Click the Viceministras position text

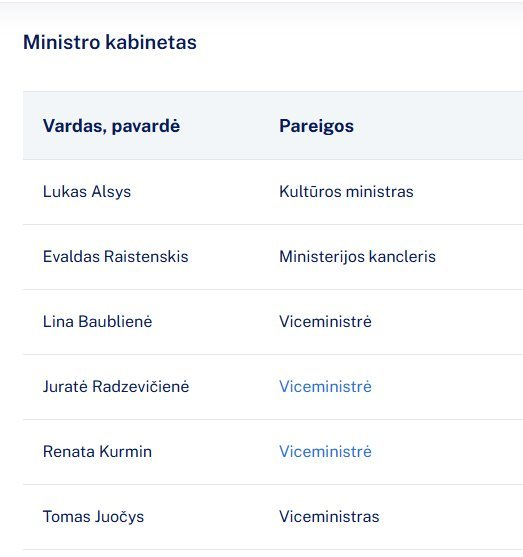pyautogui.click(x=329, y=517)
